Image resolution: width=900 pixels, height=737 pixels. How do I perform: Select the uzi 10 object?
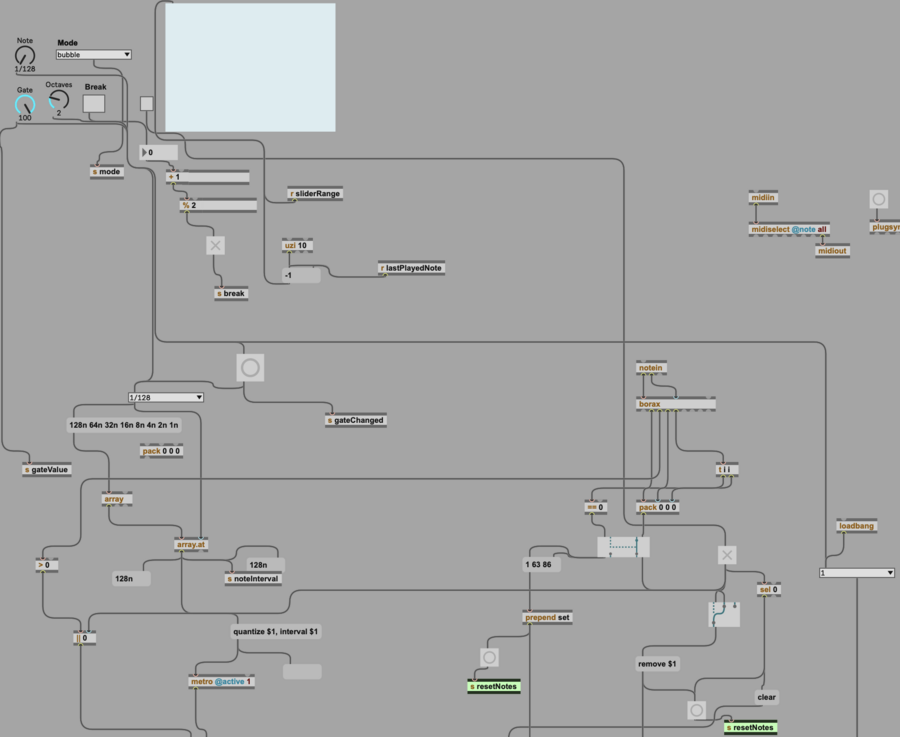tap(297, 245)
